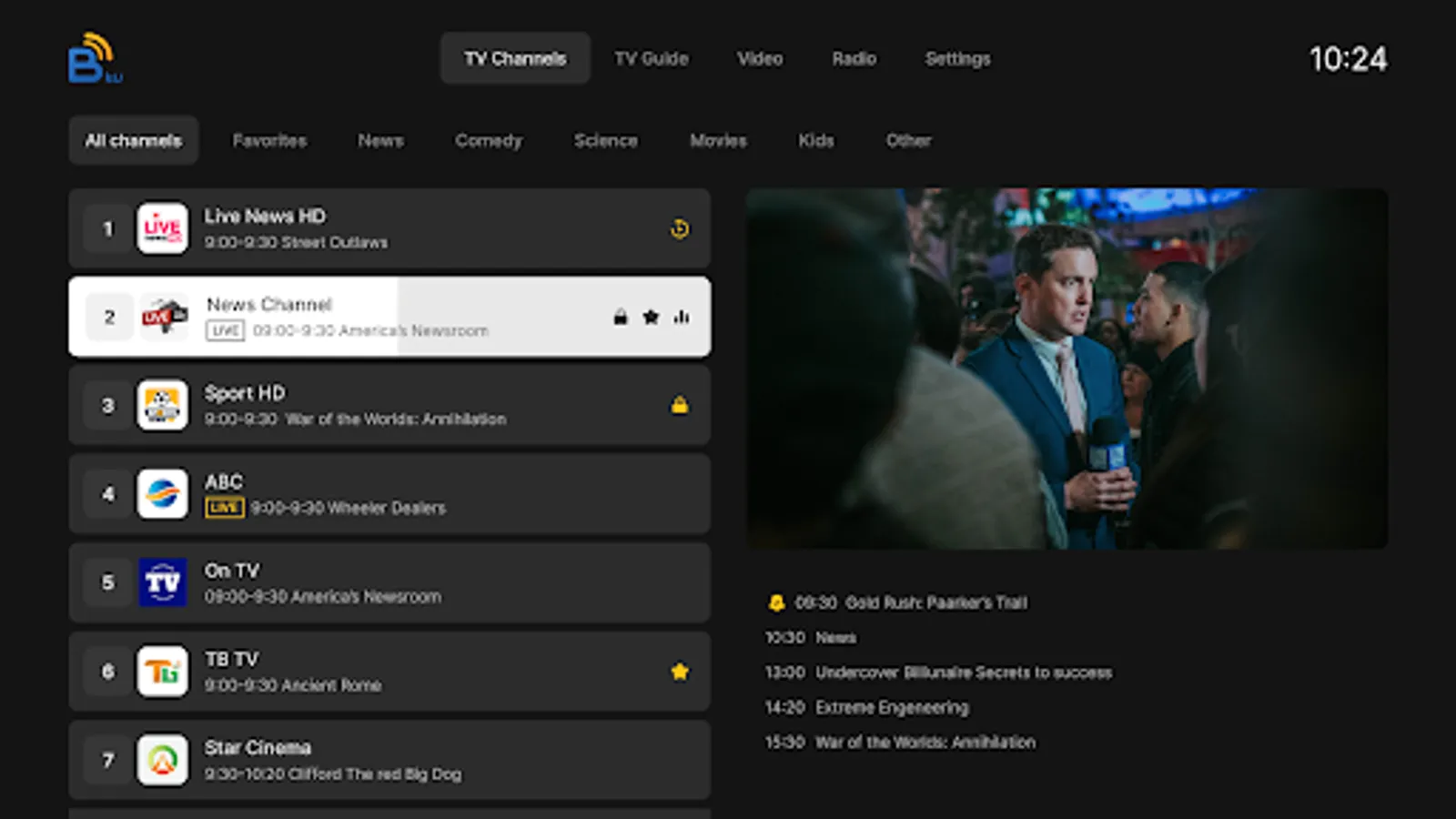Switch to the TV Channels tab
Image resolution: width=1456 pixels, height=819 pixels.
click(x=515, y=58)
